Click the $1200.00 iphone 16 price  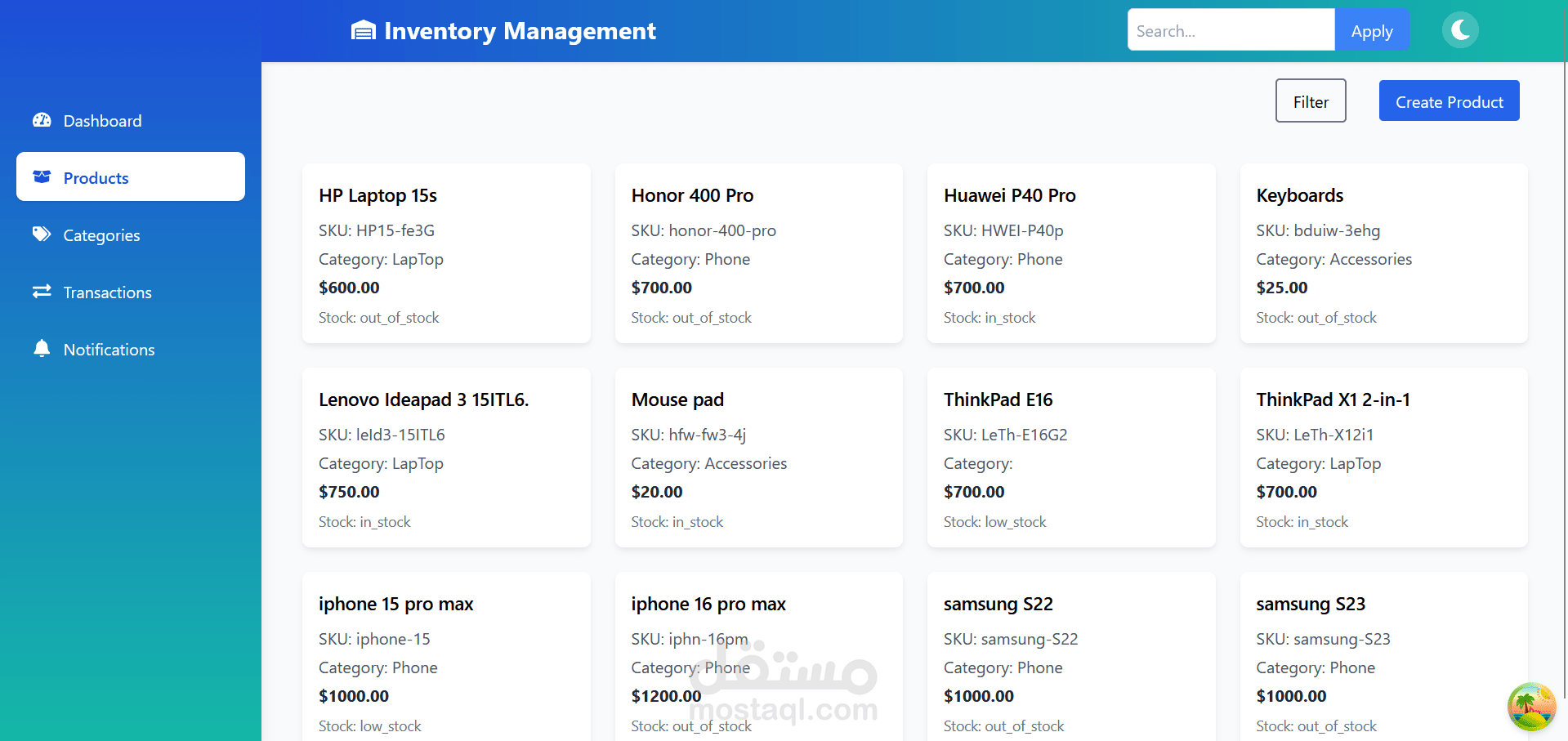pos(666,696)
